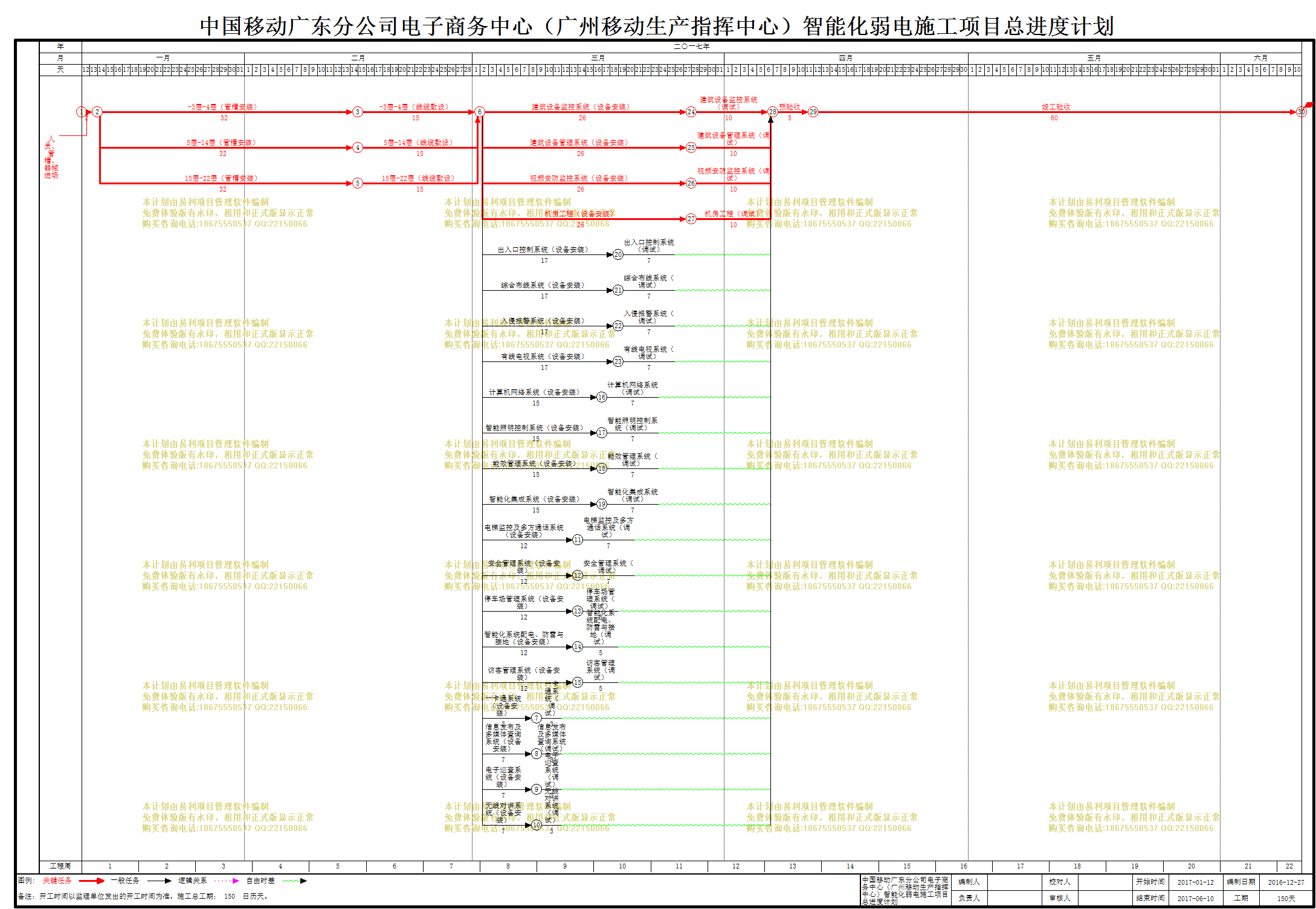The image size is (1316, 909).
Task: Select the 5层-14层（缆线敷设） task label
Action: coord(418,143)
